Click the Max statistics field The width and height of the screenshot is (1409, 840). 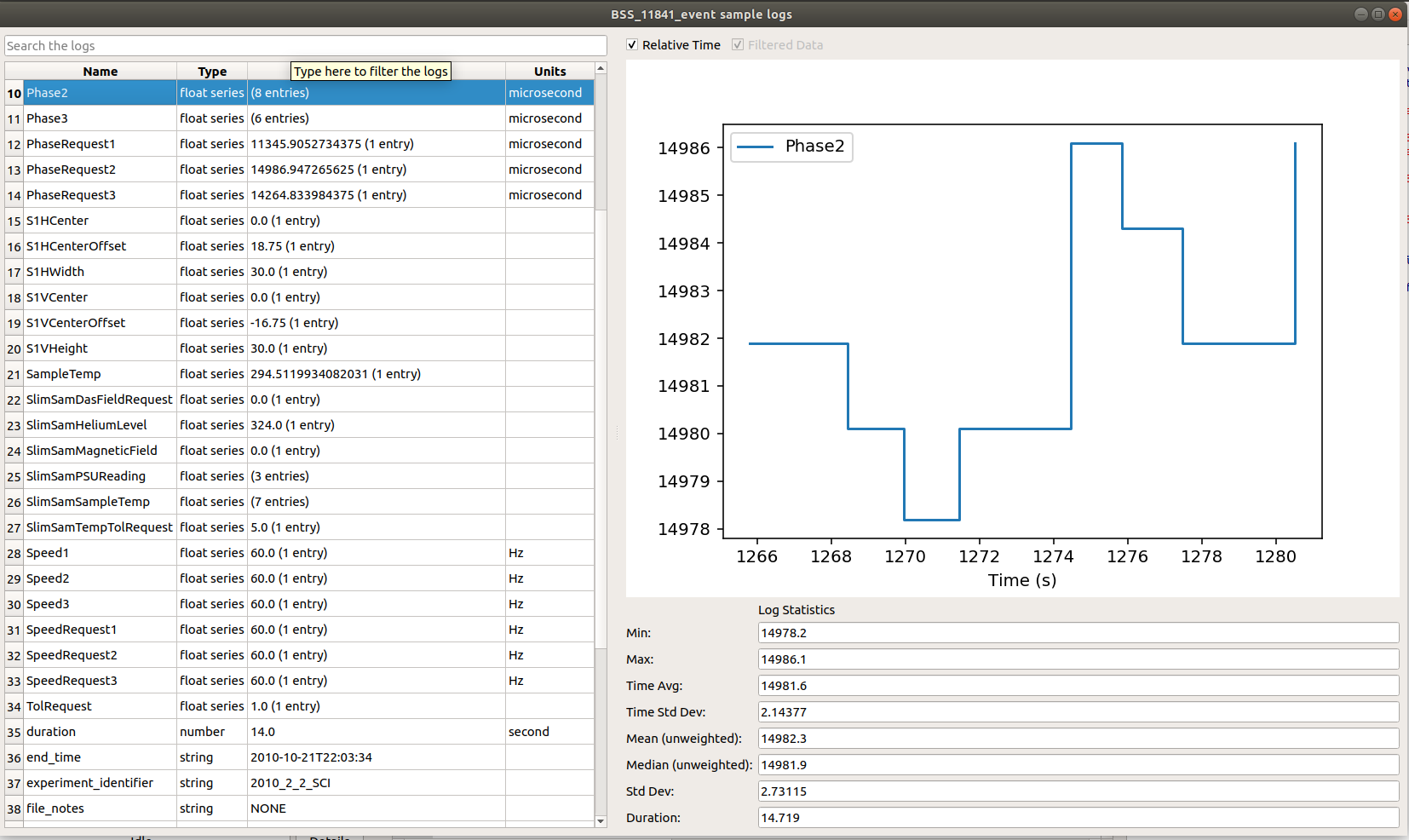point(1078,659)
